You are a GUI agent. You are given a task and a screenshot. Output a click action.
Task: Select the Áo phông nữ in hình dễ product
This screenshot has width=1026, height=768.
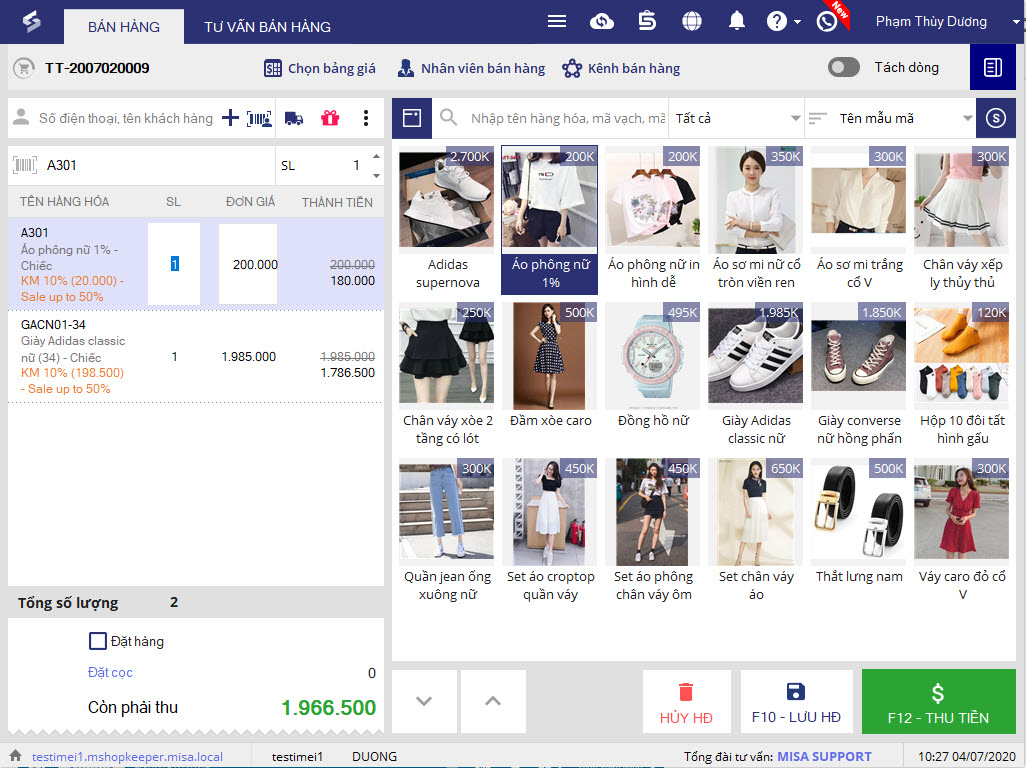tap(653, 219)
